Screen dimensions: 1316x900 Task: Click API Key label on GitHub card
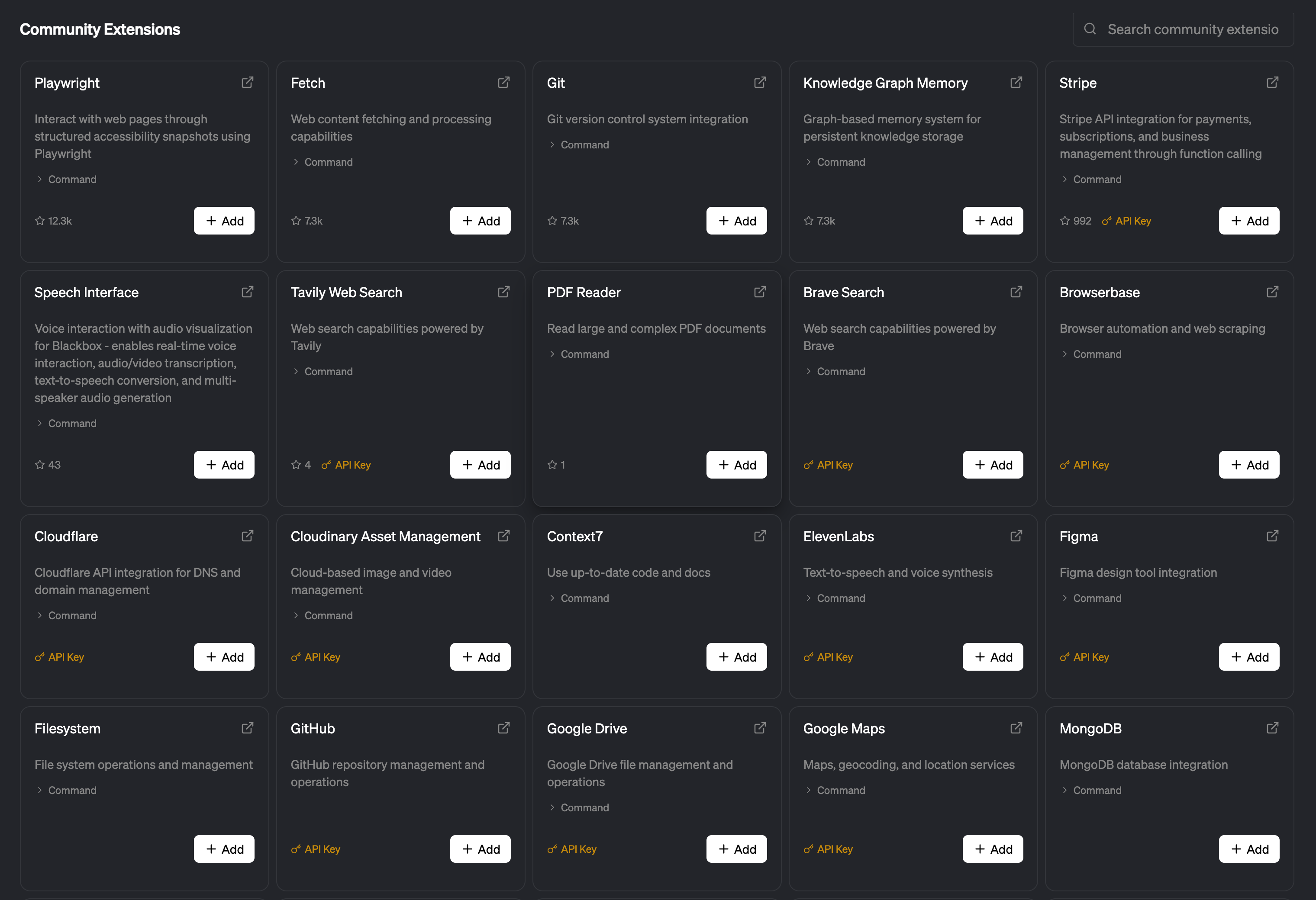[x=316, y=849]
